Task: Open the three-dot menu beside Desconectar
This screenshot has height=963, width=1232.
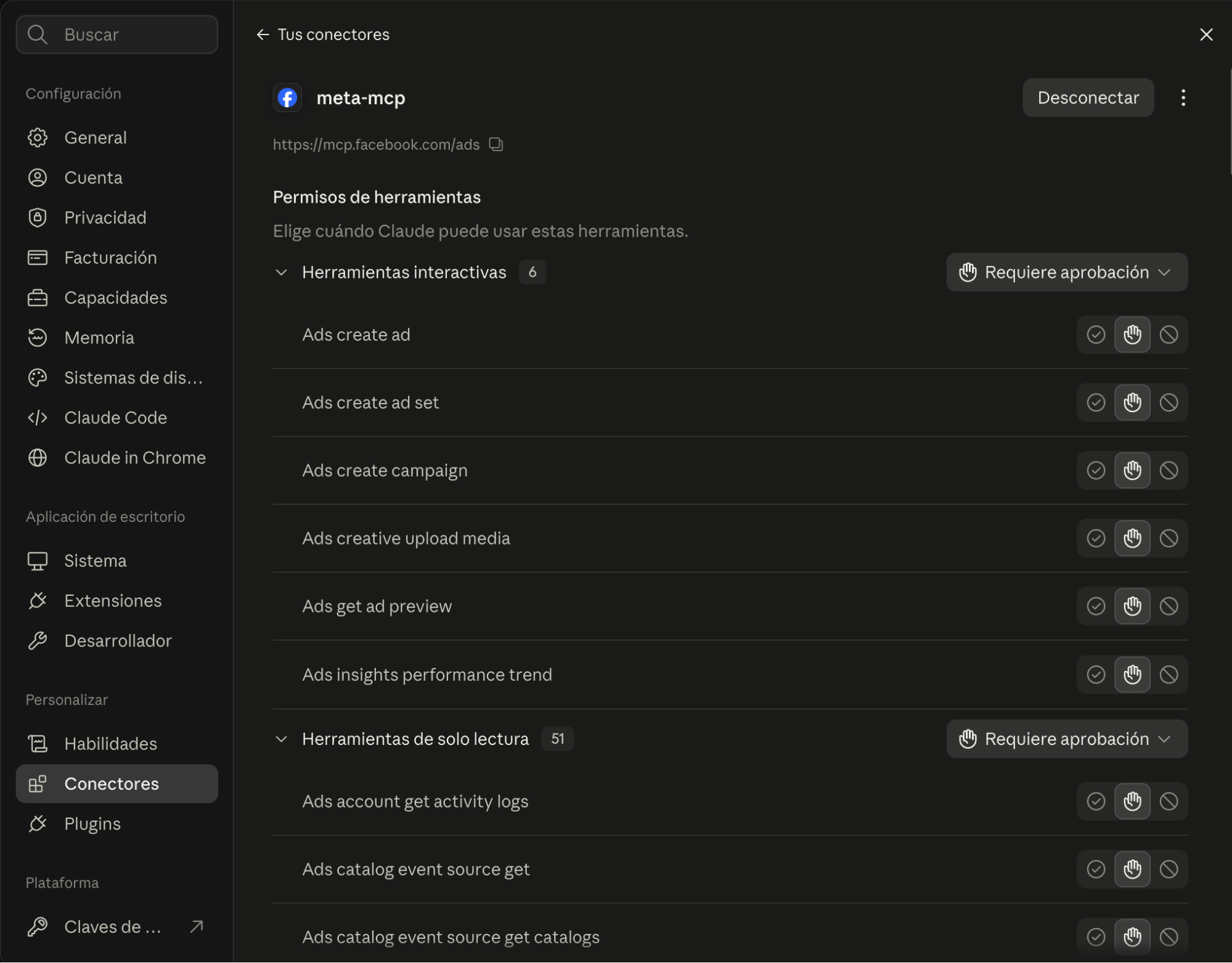Action: point(1183,97)
